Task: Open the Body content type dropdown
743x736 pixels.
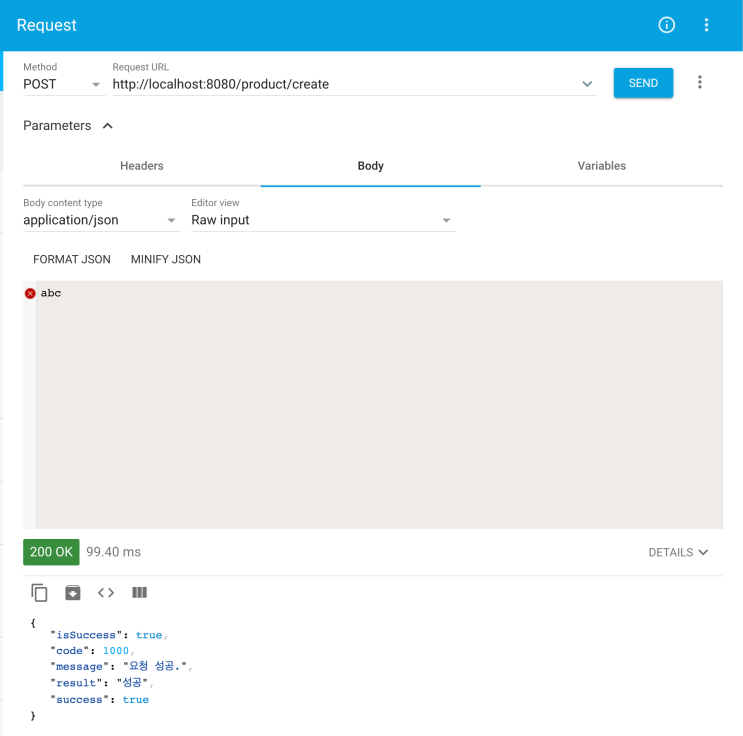Action: (102, 220)
